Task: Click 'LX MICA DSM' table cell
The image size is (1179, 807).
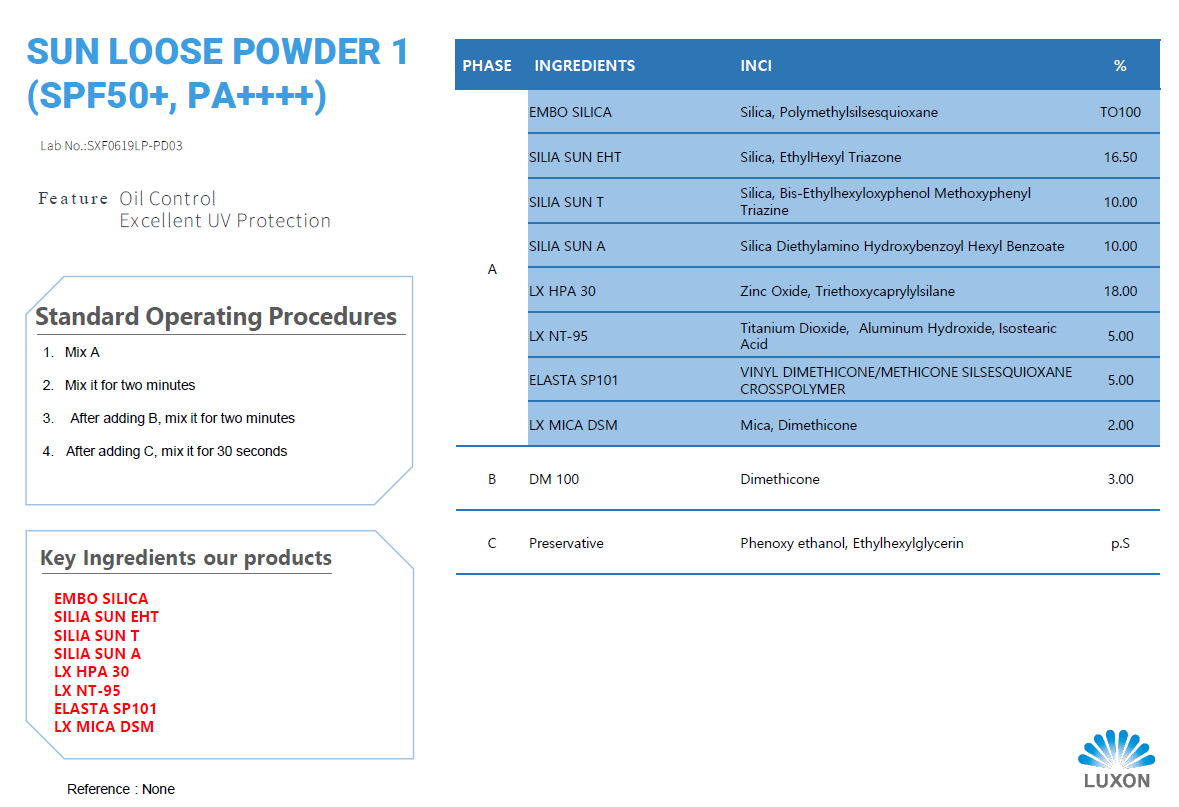Action: [573, 425]
